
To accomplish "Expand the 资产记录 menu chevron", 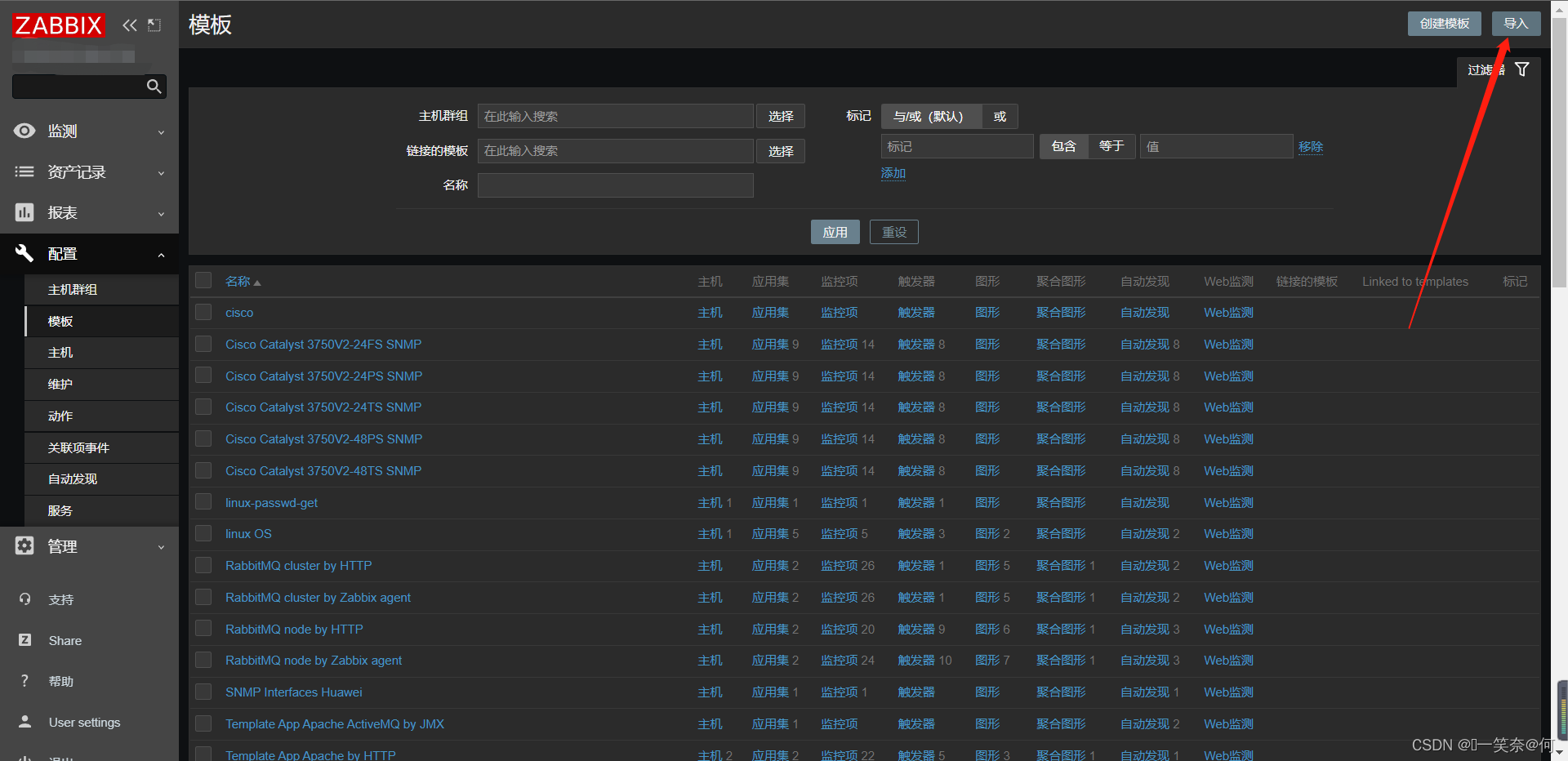I will tap(161, 173).
